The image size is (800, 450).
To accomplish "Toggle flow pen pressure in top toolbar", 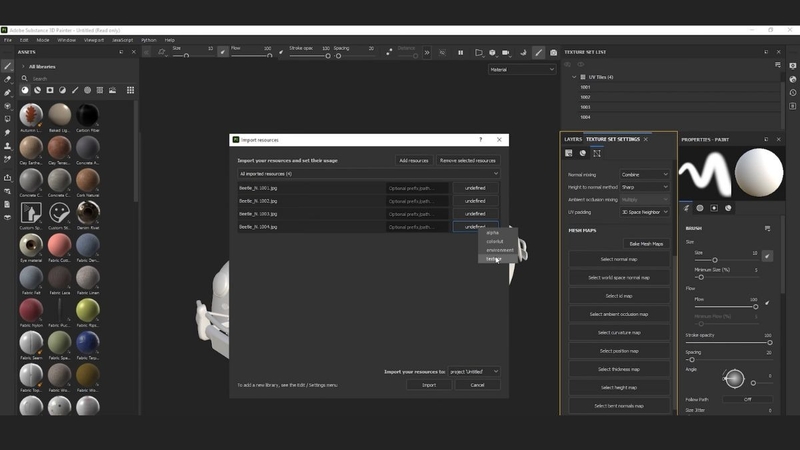I will 281,52.
